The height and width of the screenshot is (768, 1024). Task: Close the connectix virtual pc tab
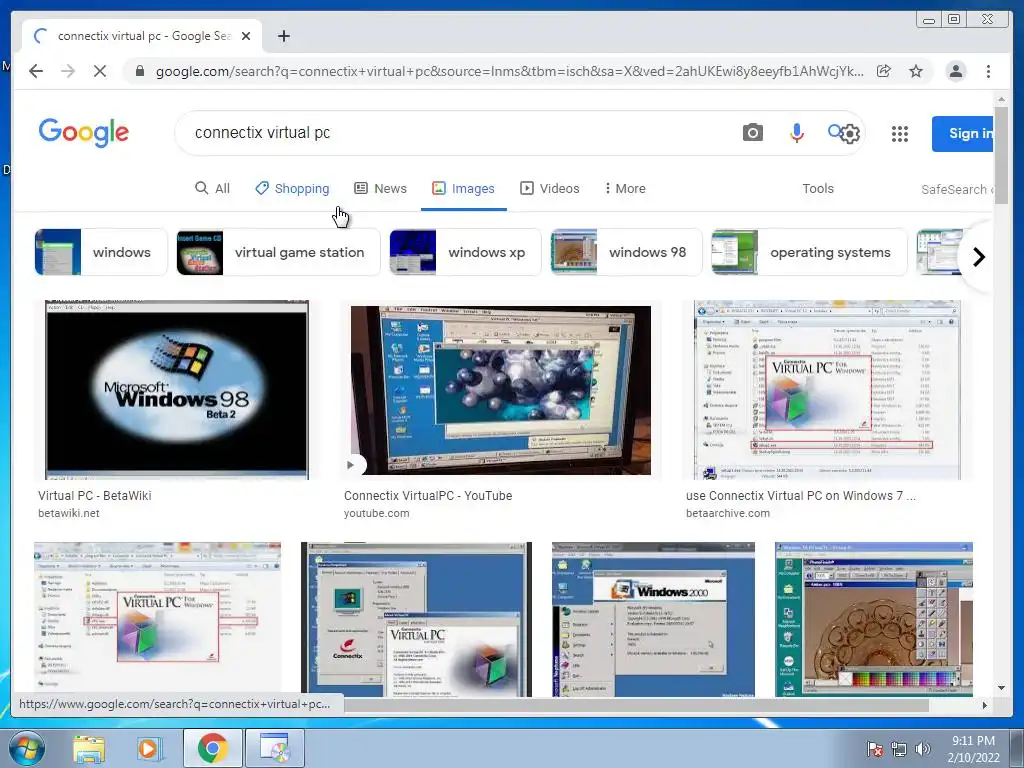[246, 36]
